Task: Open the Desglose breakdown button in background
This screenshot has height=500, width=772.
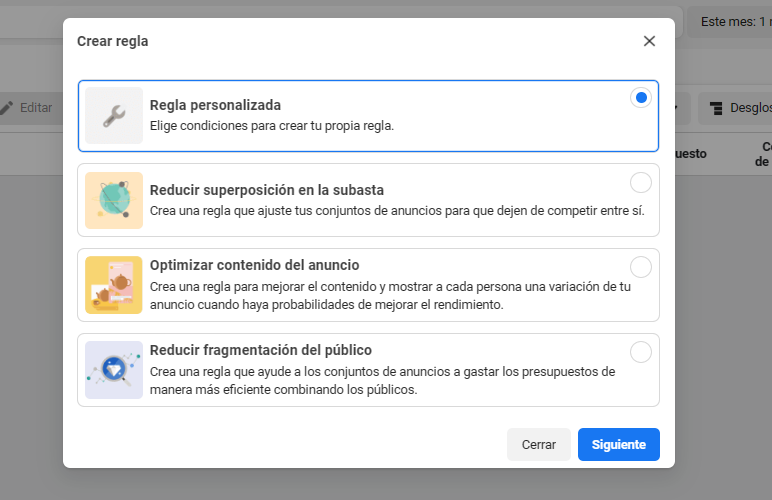Action: [x=735, y=108]
